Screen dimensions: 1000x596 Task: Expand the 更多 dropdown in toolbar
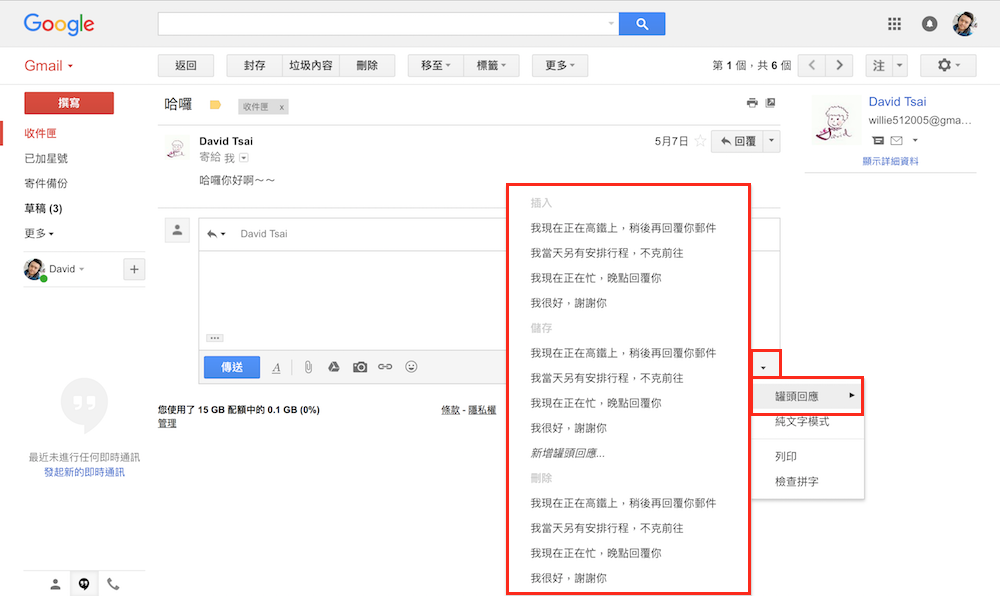pyautogui.click(x=560, y=66)
